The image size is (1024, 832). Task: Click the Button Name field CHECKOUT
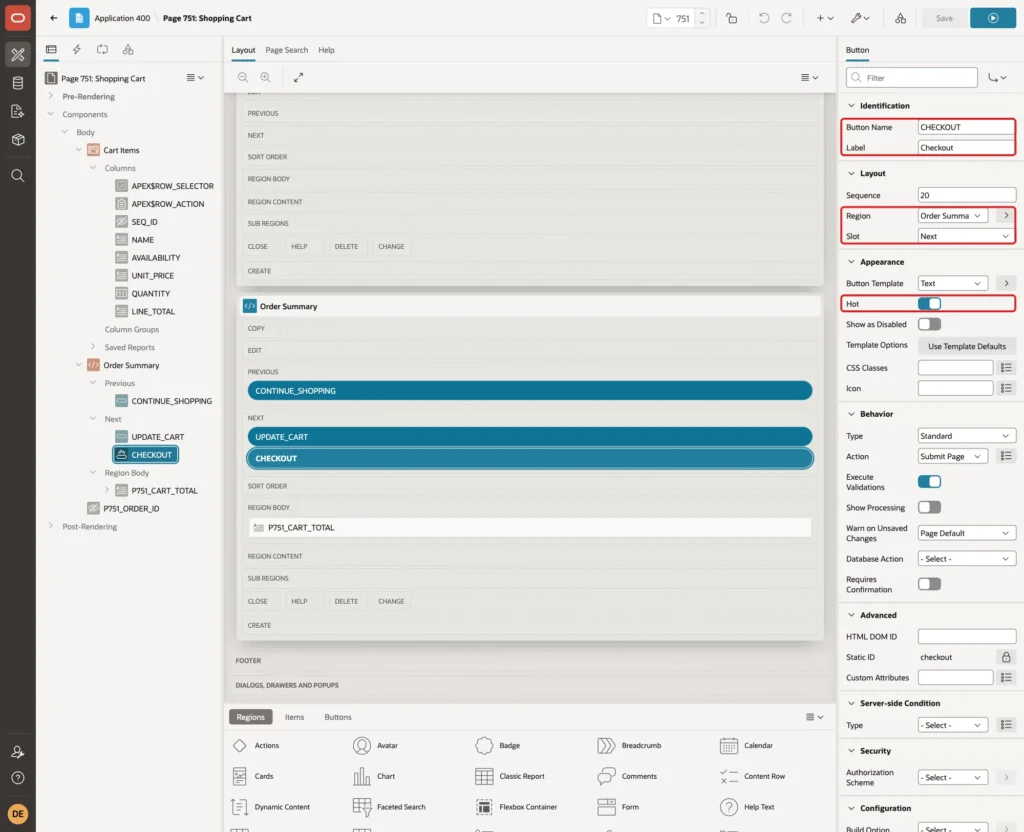[x=967, y=127]
